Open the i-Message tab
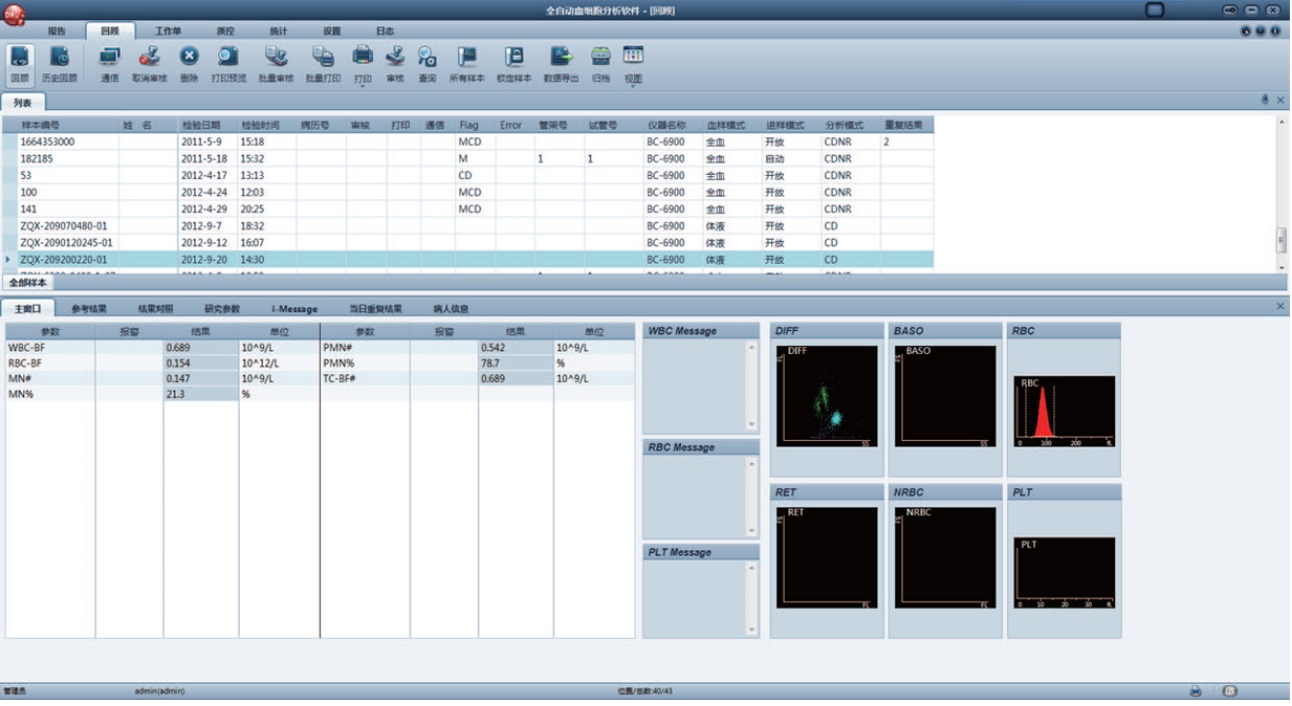Screen dimensions: 1292x706 pos(294,309)
